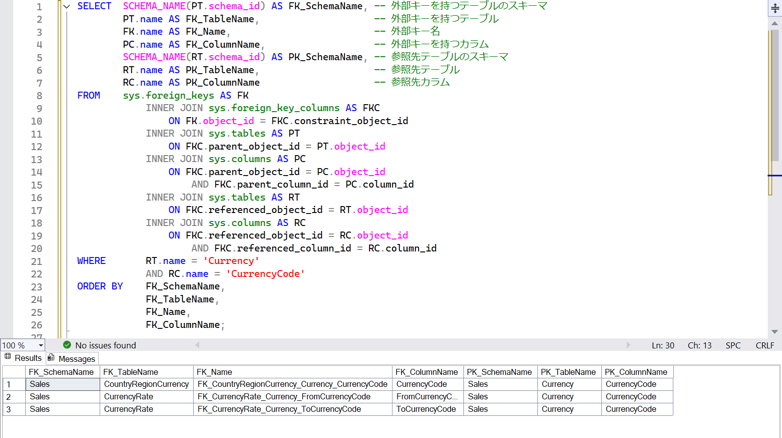Click the horizontal scroll right arrow
This screenshot has width=782, height=438.
(x=628, y=345)
